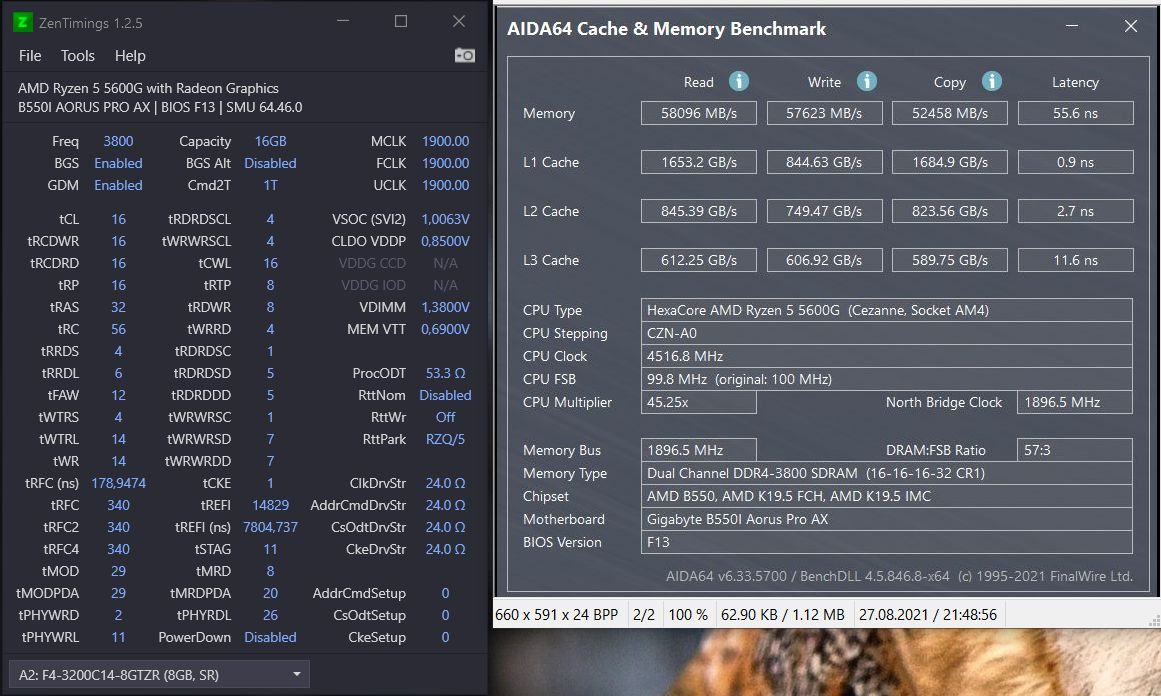Click the Freq value 3800 in ZenTimings

point(118,141)
